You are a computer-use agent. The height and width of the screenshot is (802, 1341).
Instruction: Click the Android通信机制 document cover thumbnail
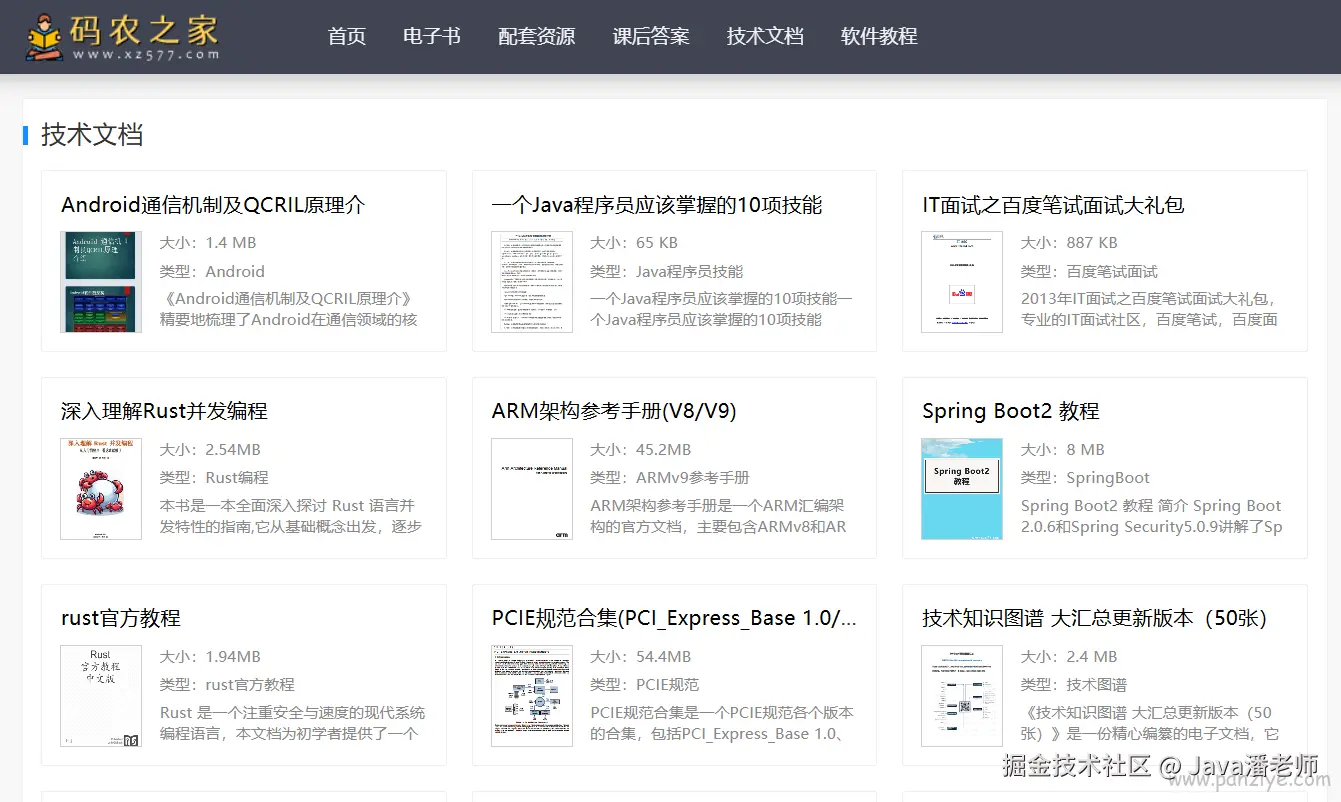coord(101,282)
